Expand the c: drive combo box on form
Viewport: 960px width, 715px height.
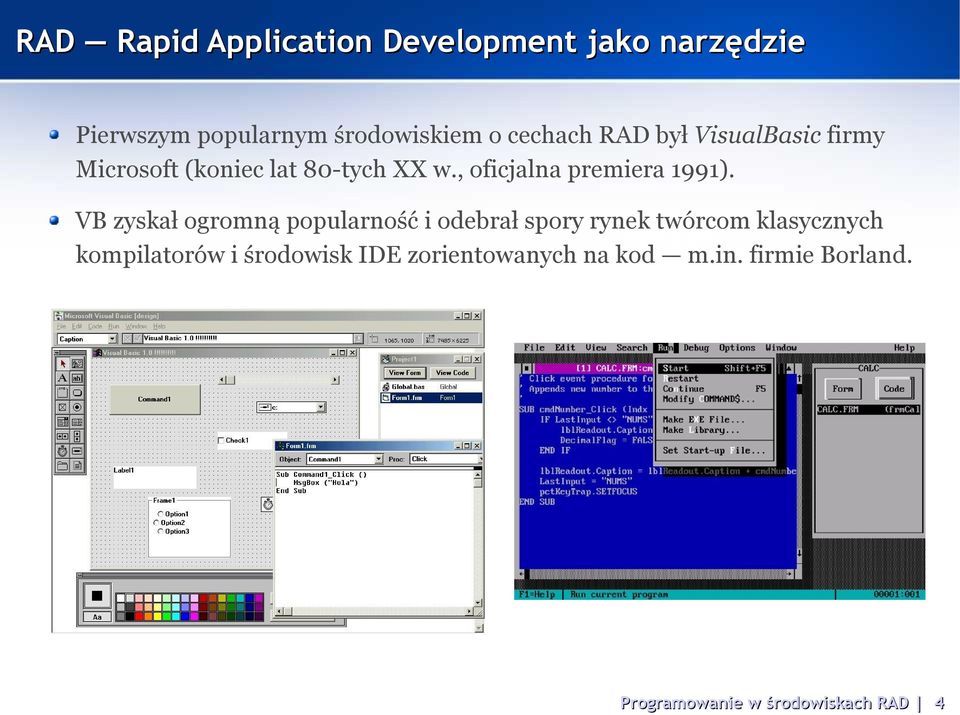[321, 407]
